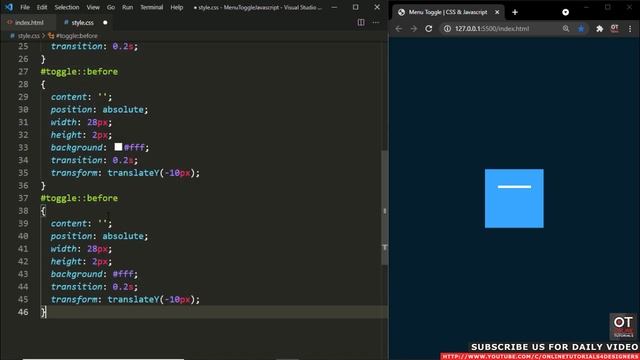Click the site information icon

pyautogui.click(x=447, y=29)
